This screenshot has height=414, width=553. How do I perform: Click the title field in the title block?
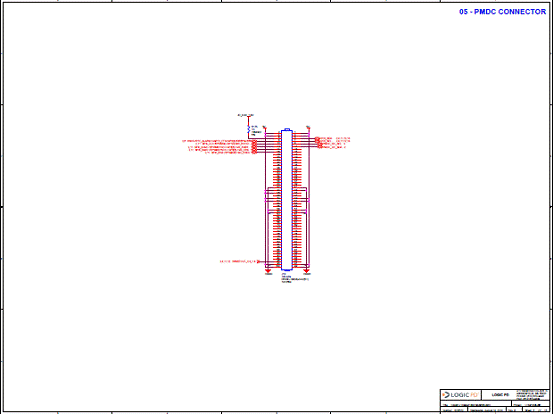click(x=476, y=405)
